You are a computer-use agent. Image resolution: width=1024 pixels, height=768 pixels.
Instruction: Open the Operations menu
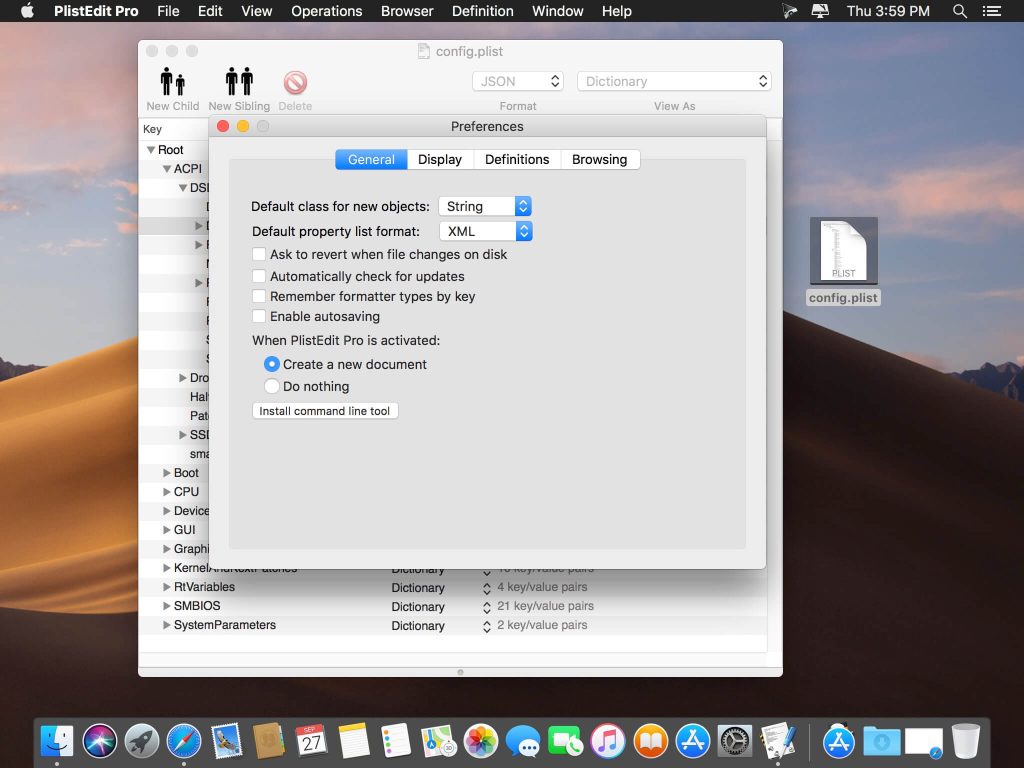pos(326,11)
